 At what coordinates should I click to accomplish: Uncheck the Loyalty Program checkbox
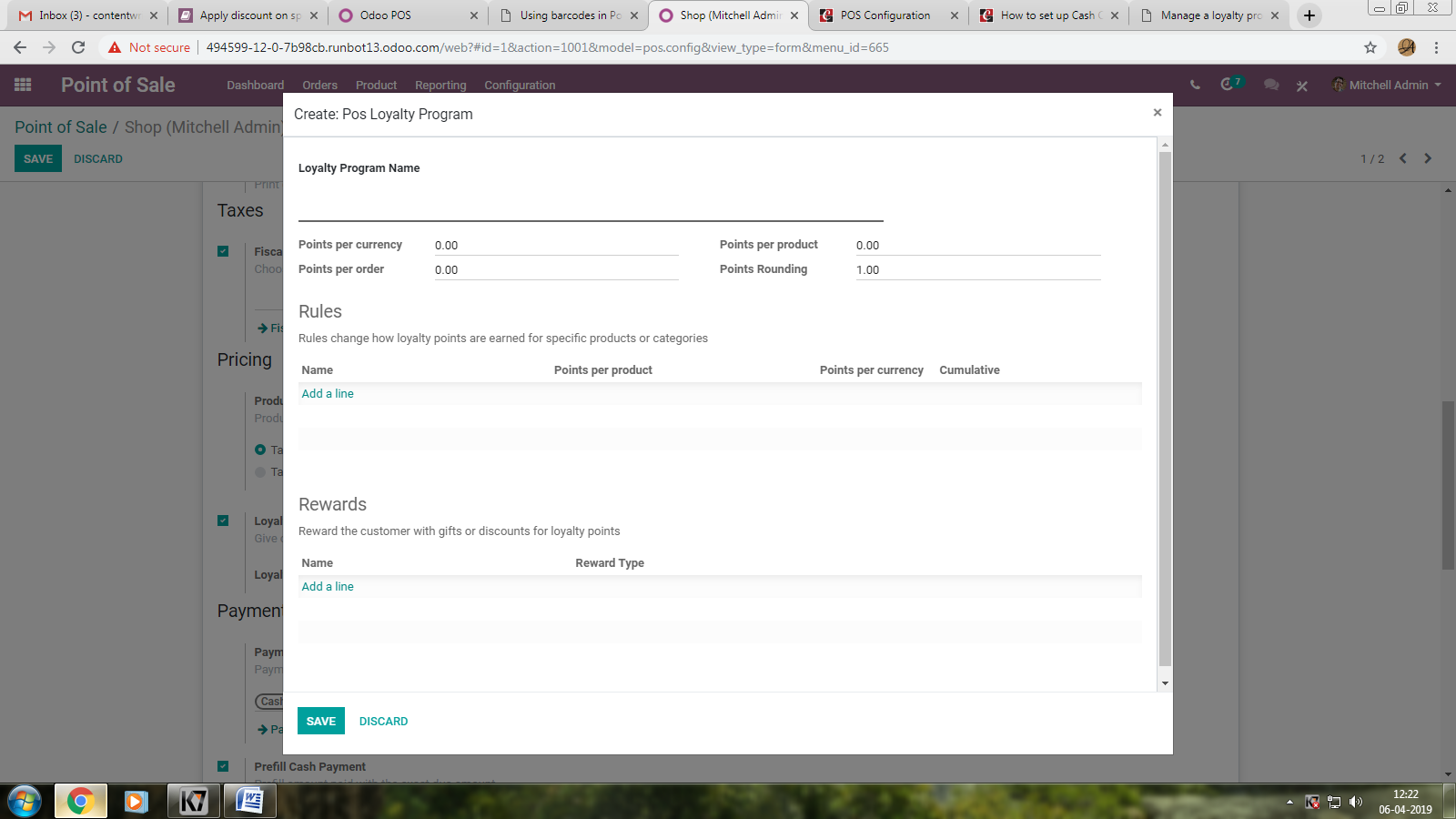tap(223, 521)
